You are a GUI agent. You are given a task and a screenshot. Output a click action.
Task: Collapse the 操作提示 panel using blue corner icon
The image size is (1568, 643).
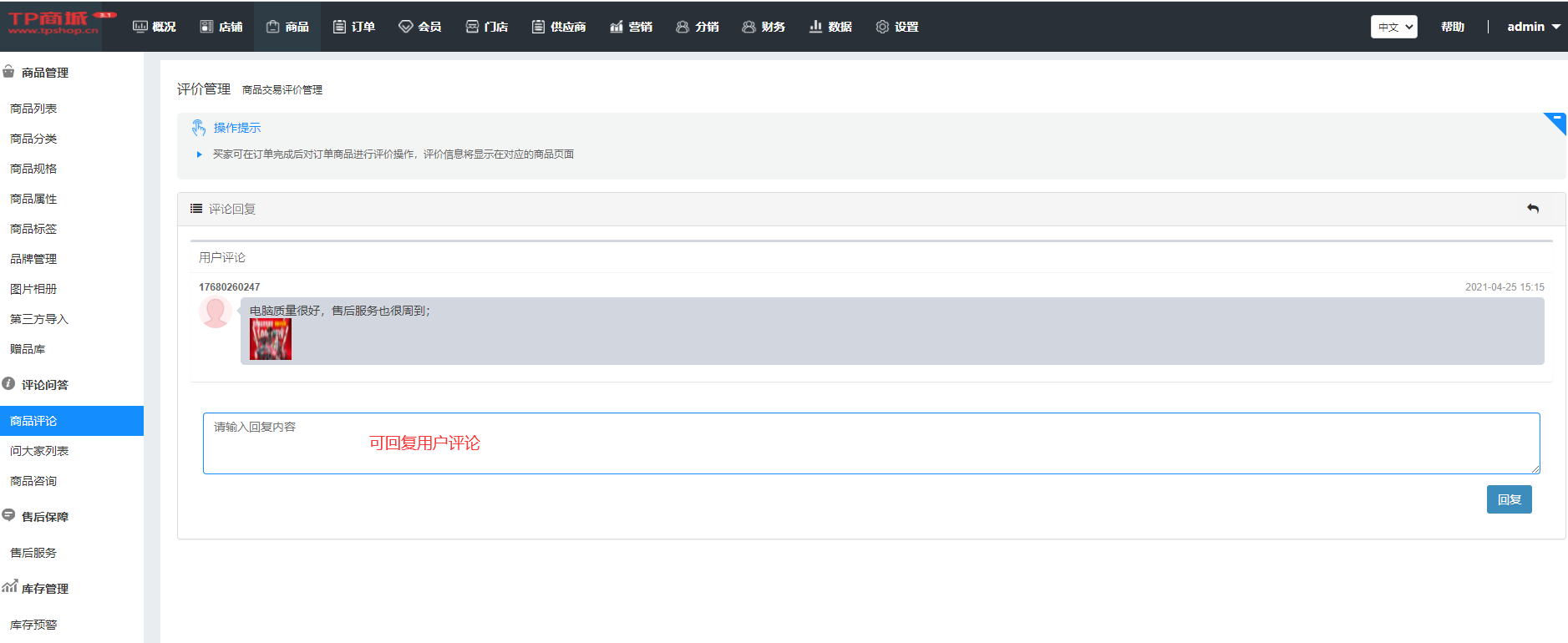tap(1556, 122)
